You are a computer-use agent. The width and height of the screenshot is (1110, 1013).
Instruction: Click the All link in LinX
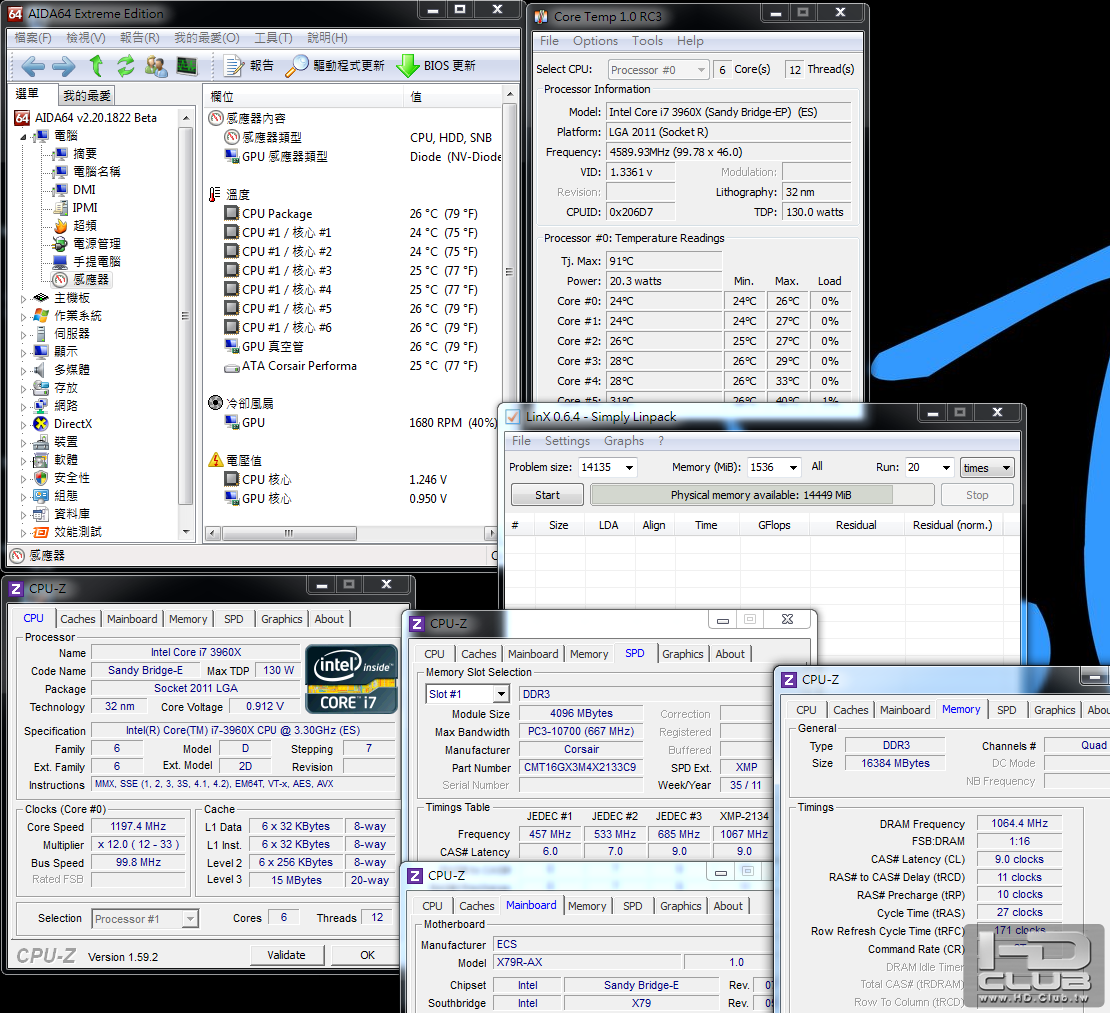click(817, 467)
